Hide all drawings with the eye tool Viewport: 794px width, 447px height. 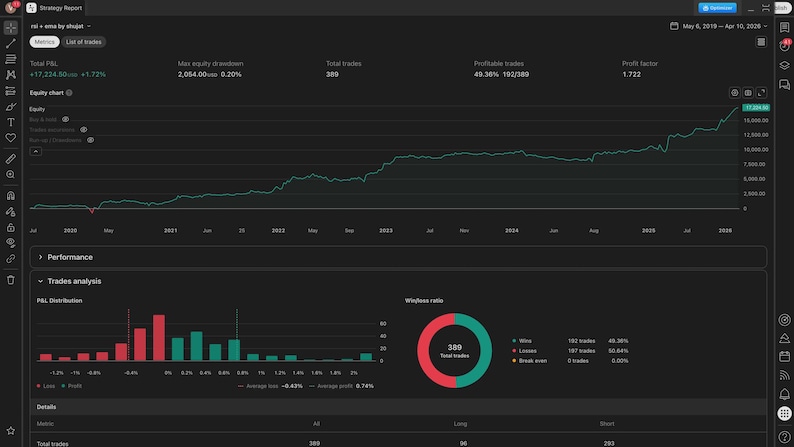coord(11,243)
